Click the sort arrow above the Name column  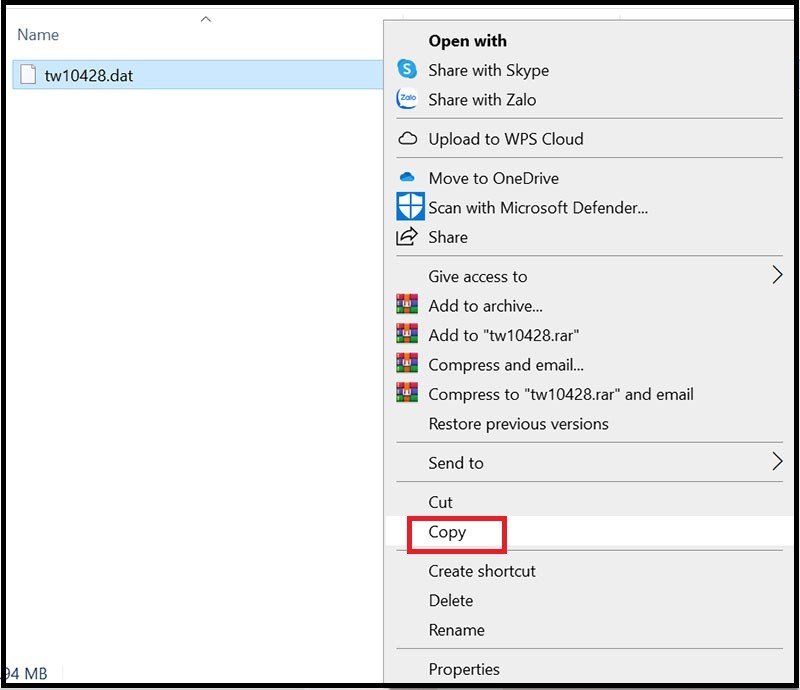[x=205, y=19]
